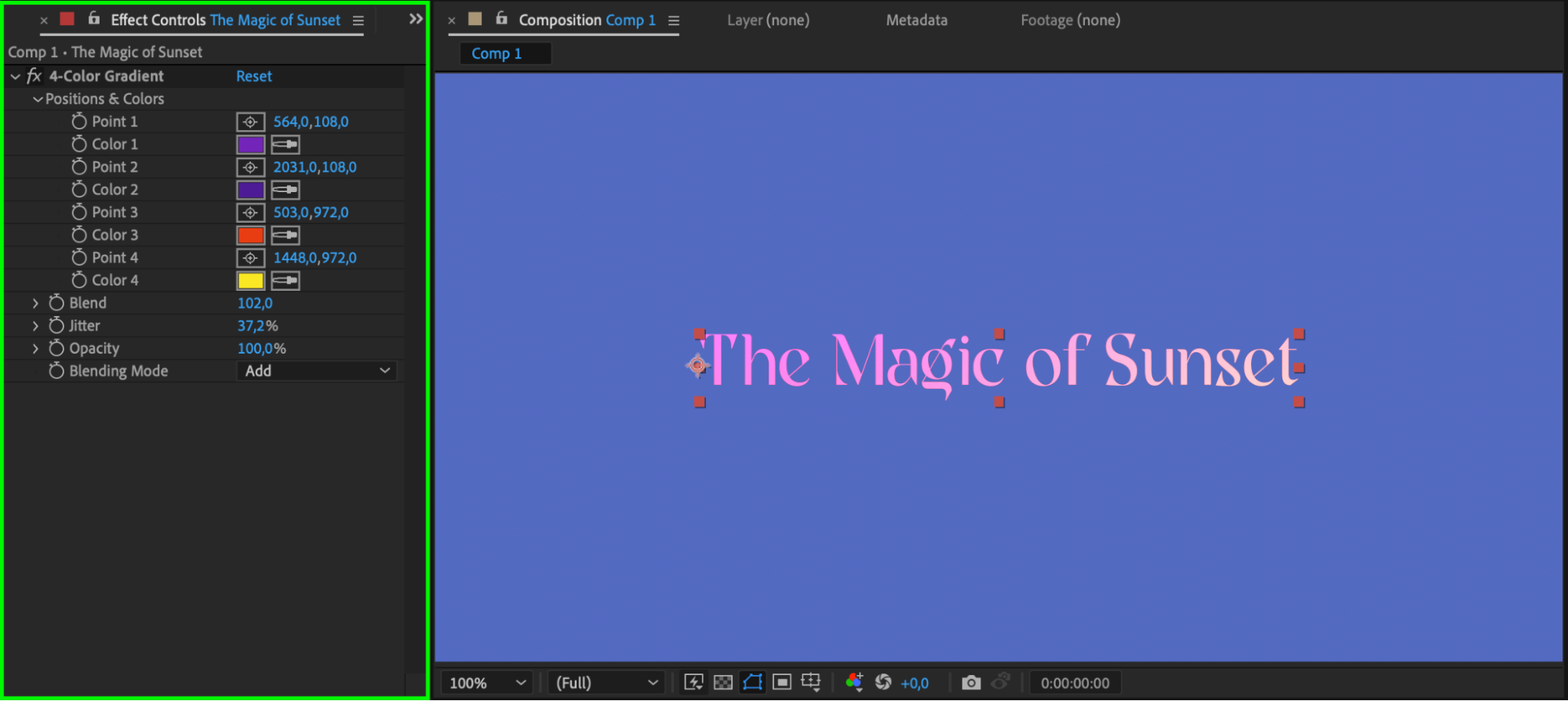Expand the Jitter property
Screen dimensions: 1568x701
[35, 325]
